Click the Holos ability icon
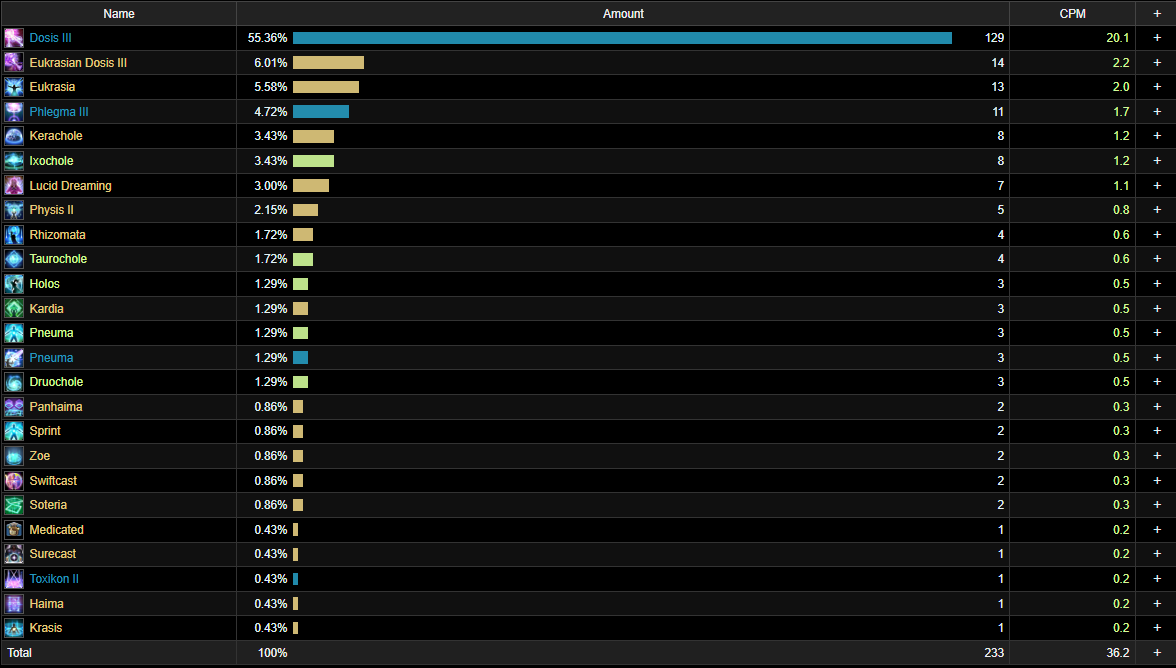This screenshot has height=668, width=1176. tap(14, 283)
